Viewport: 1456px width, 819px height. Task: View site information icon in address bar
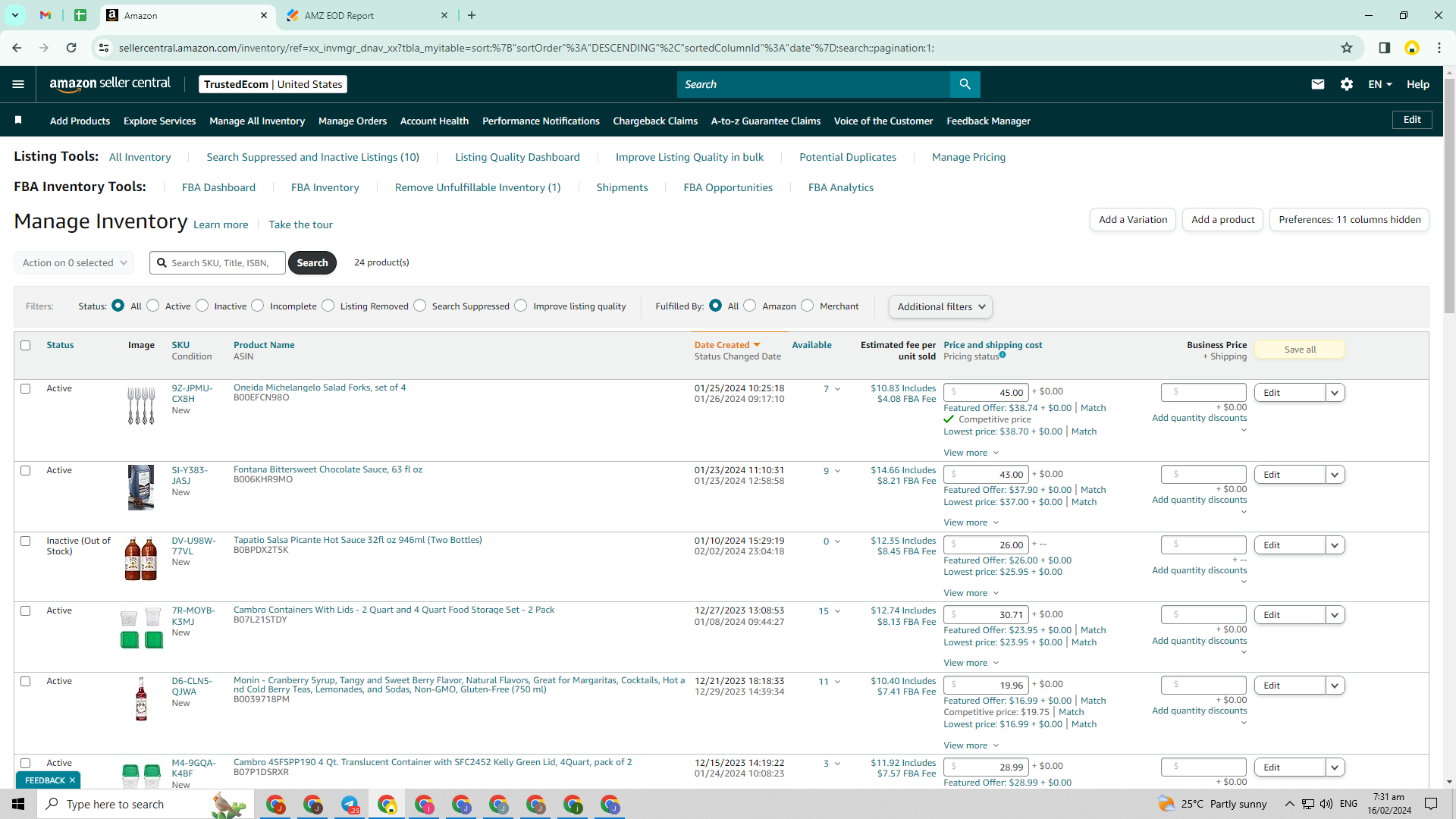(x=104, y=48)
